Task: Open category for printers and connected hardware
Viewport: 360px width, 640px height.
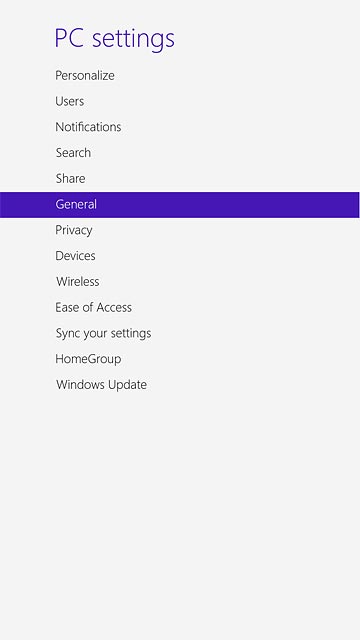Action: pyautogui.click(x=76, y=256)
